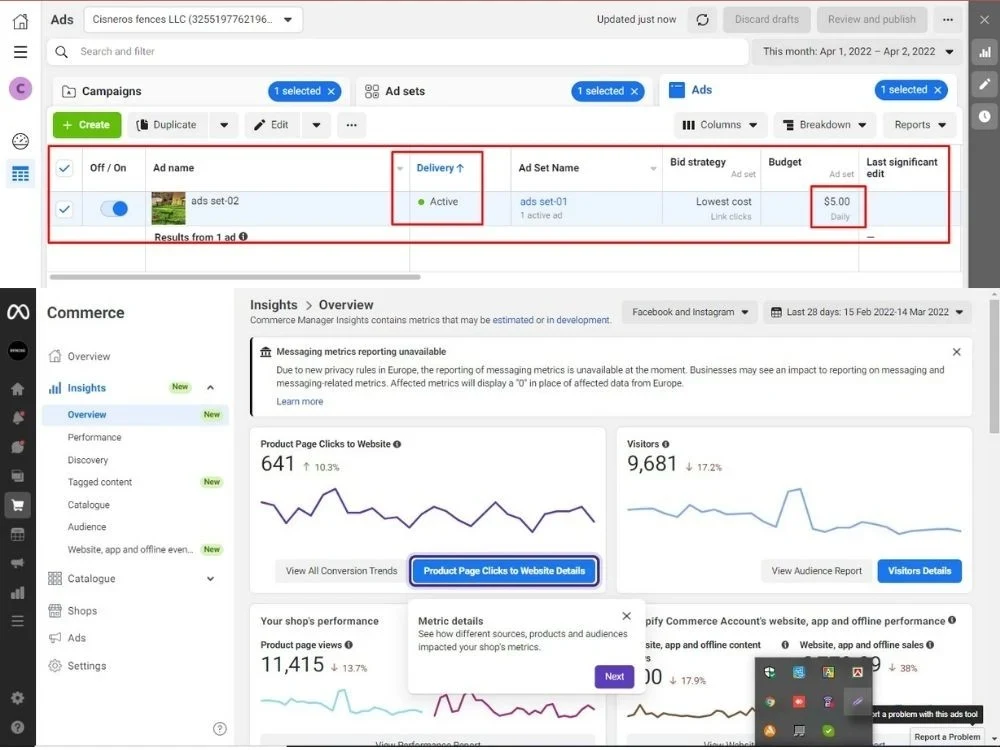Open the Discovery insights page
The height and width of the screenshot is (750, 1000).
[88, 460]
